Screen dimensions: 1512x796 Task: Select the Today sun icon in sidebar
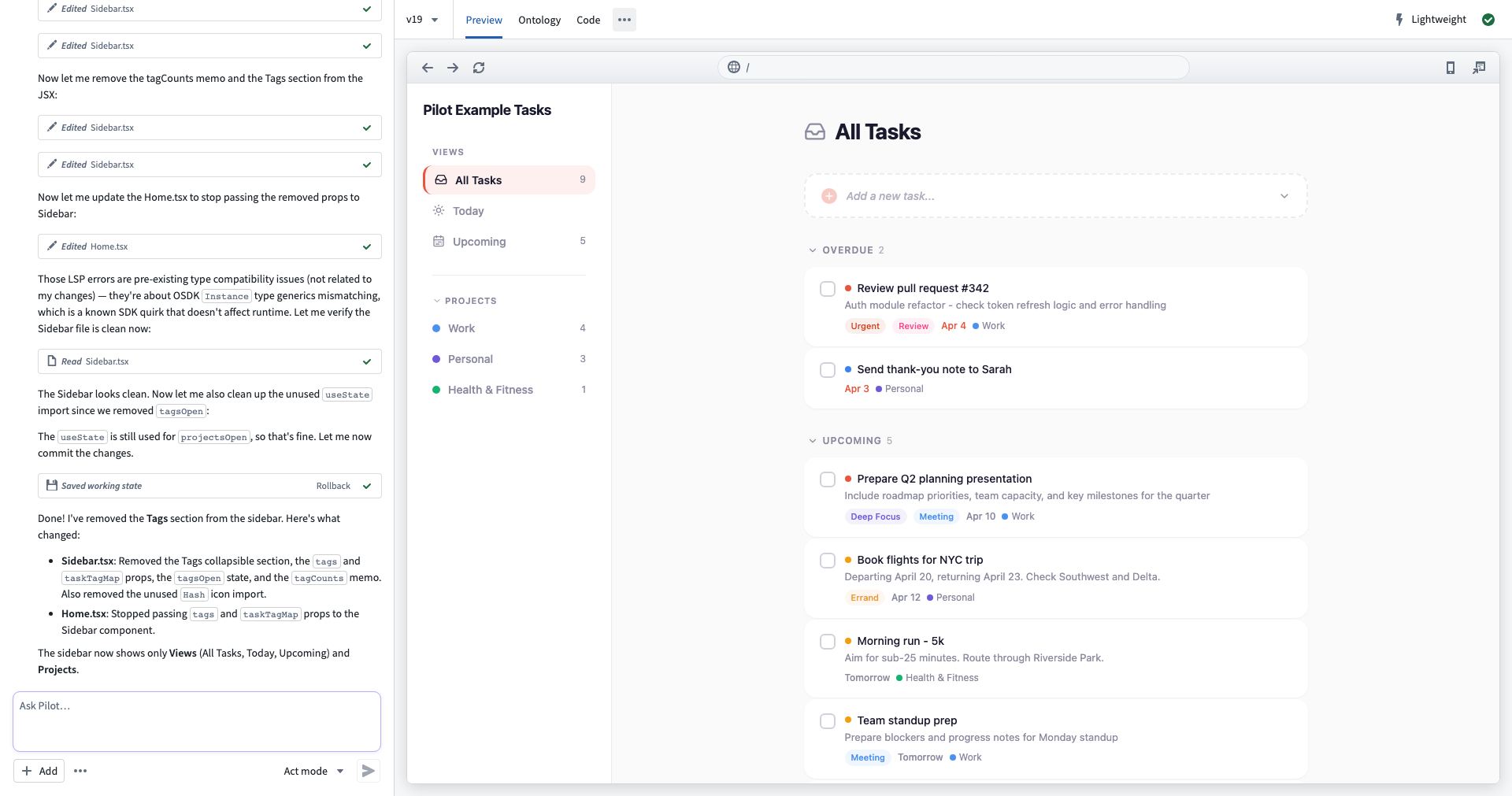(439, 210)
